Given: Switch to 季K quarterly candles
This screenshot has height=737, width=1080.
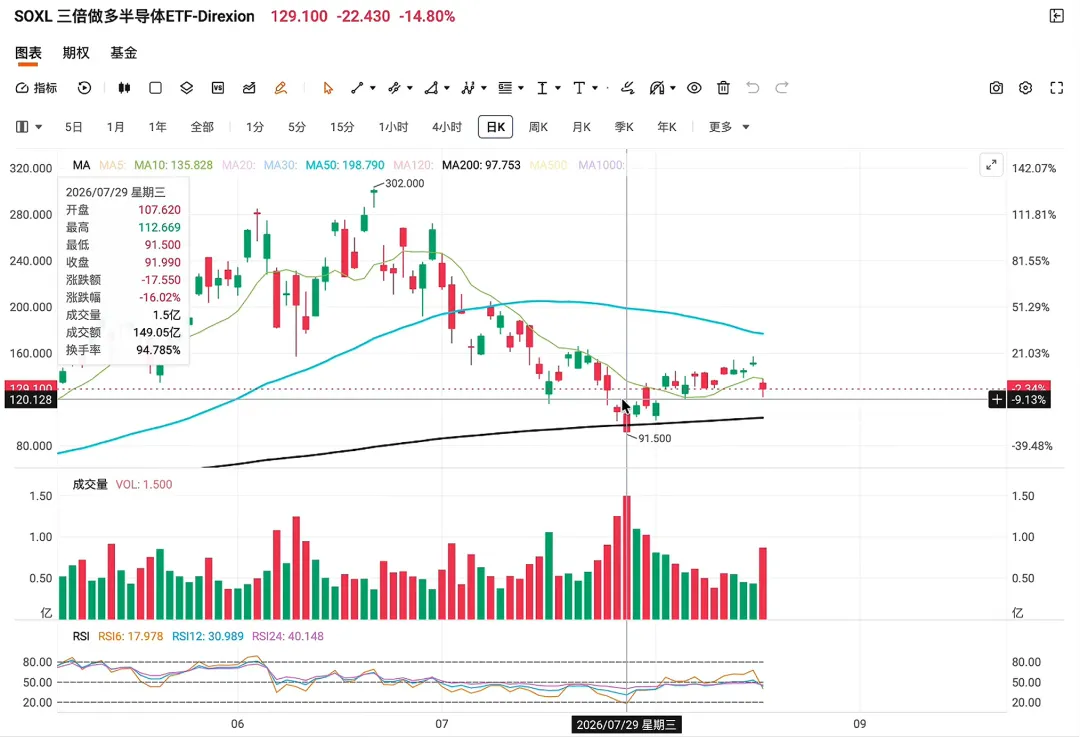Looking at the screenshot, I should (624, 127).
